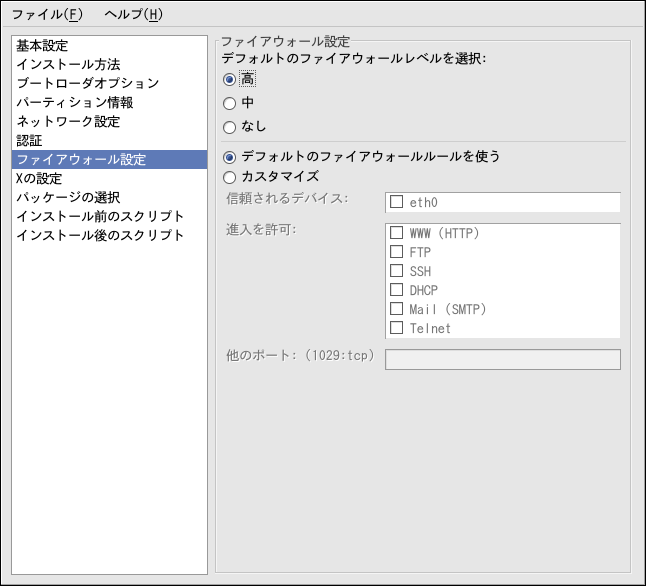Select インストール前のスクリプト item

click(x=100, y=216)
